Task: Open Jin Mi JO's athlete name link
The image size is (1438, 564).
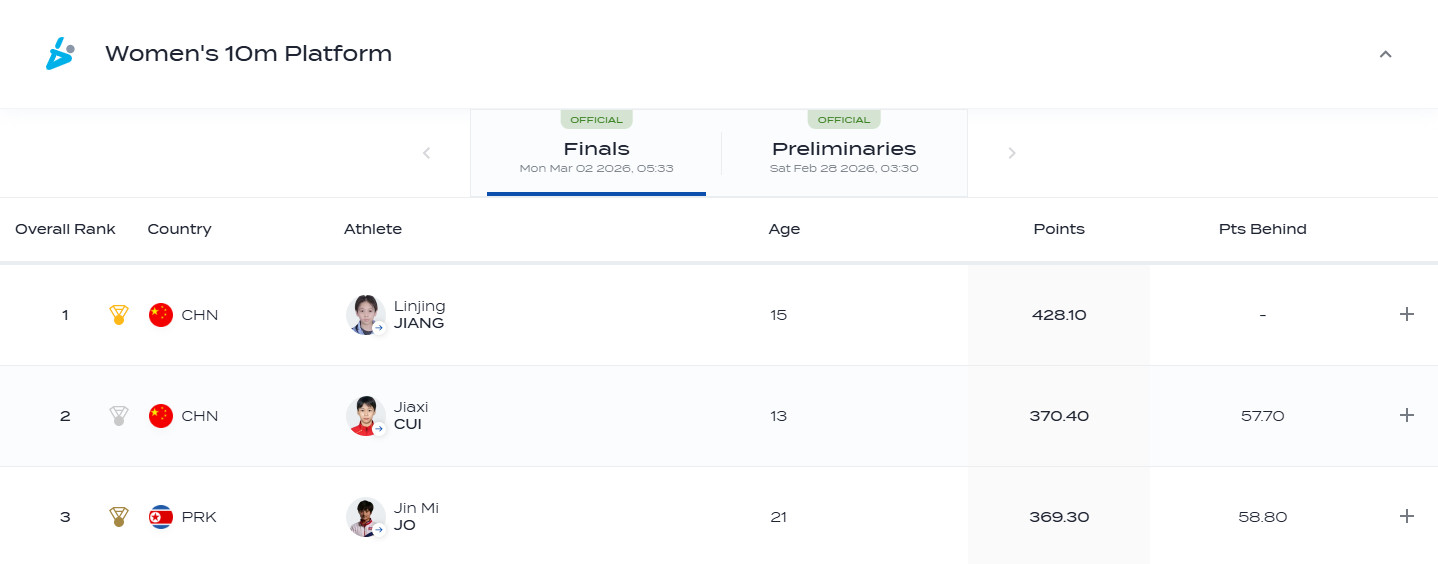Action: pos(417,517)
